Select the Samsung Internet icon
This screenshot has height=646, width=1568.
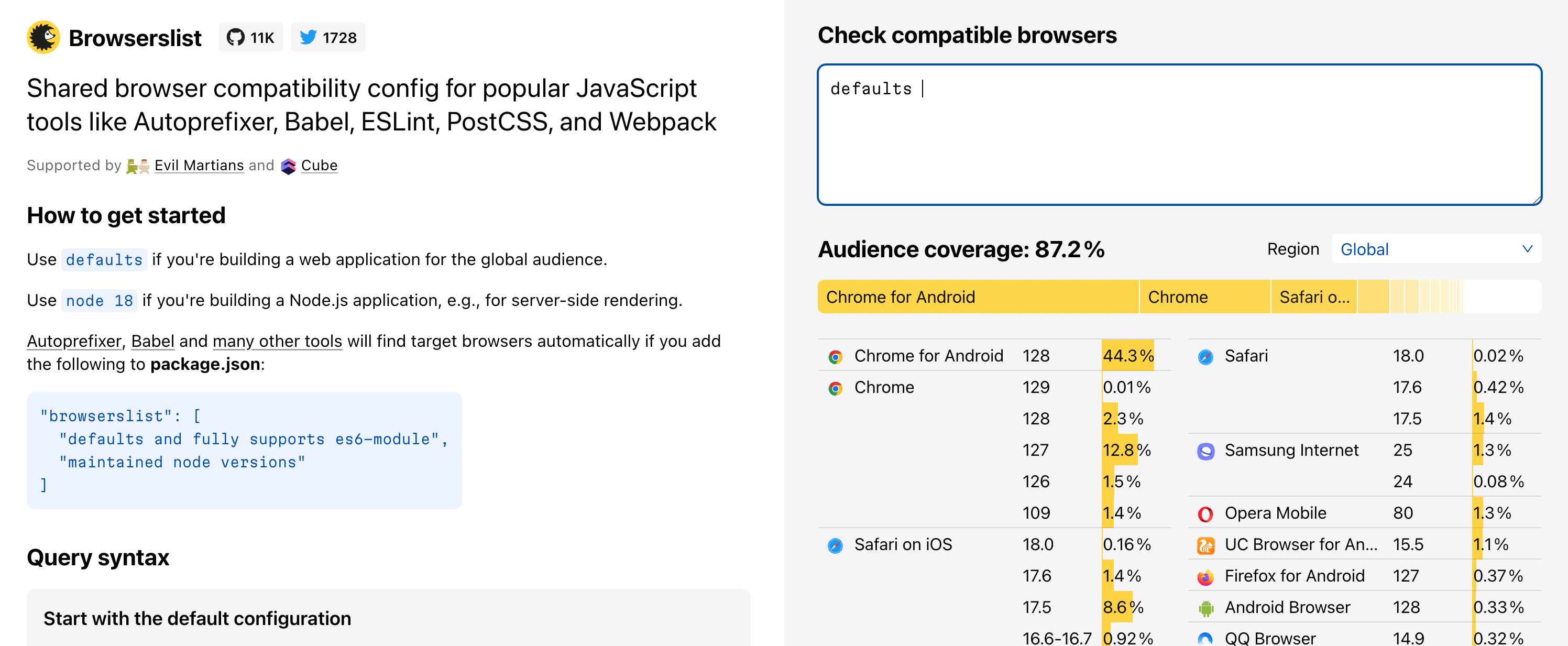(x=1206, y=451)
